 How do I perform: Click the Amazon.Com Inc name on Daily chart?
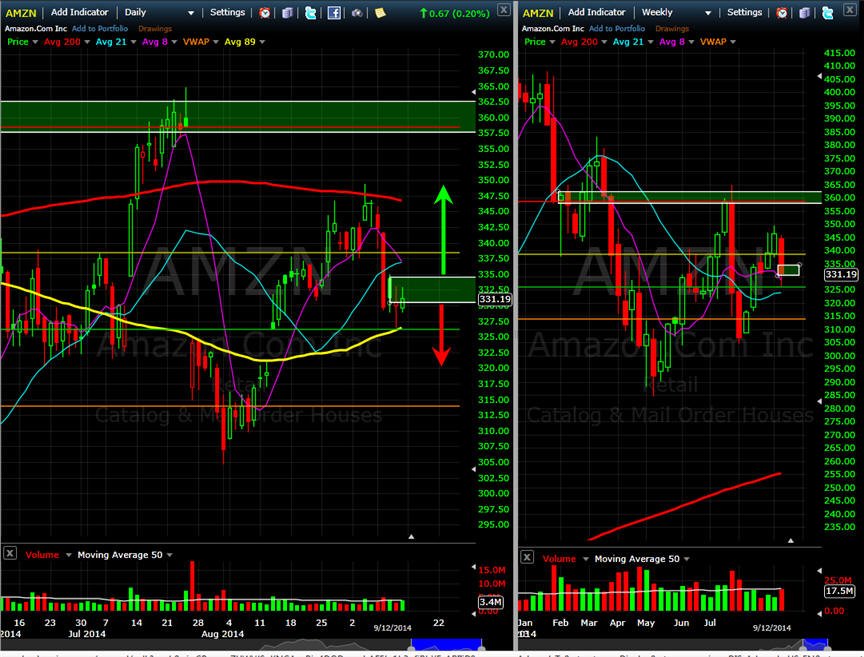point(36,29)
